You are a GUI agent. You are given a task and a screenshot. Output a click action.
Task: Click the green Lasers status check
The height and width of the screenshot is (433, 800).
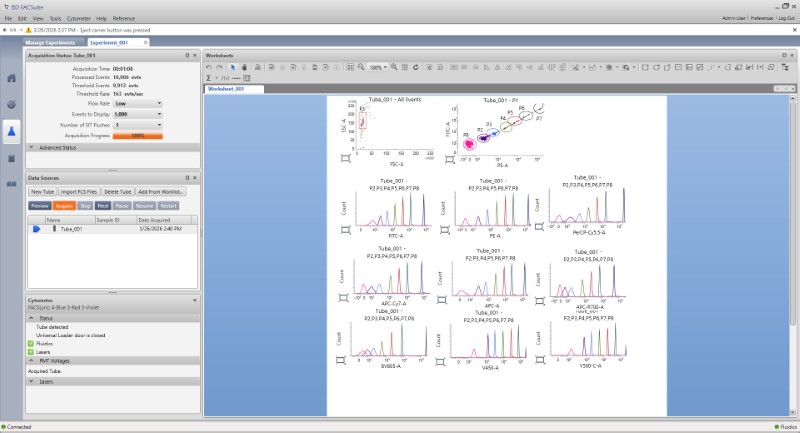tap(31, 352)
